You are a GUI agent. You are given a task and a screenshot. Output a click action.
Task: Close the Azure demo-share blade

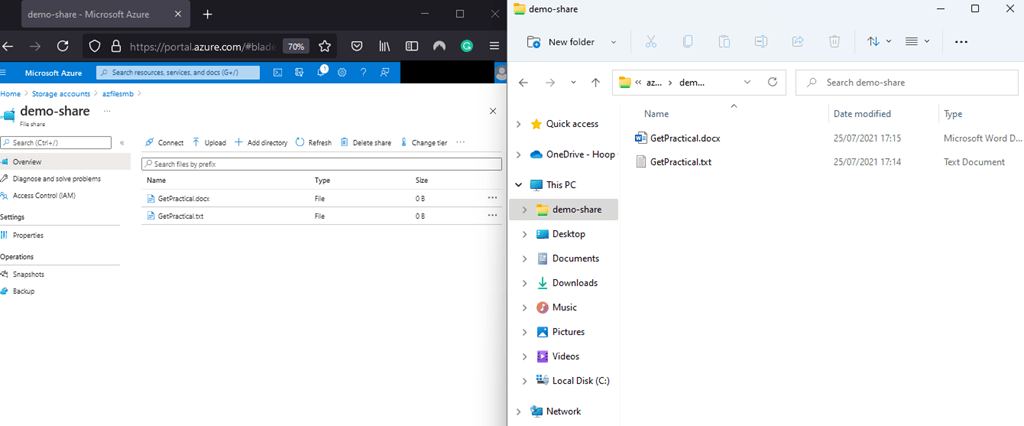(493, 112)
